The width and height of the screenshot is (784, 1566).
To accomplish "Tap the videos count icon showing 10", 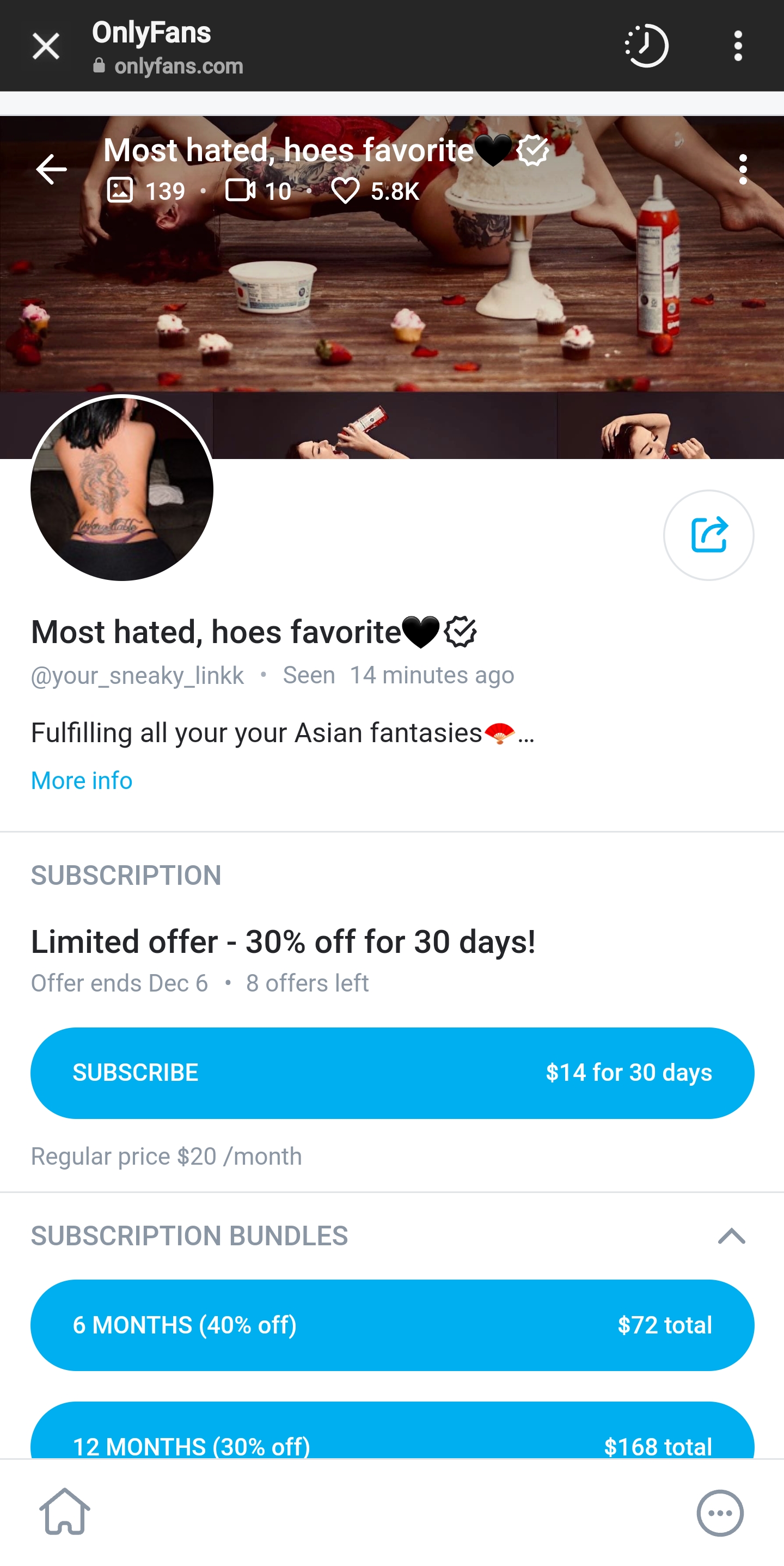I will 240,190.
